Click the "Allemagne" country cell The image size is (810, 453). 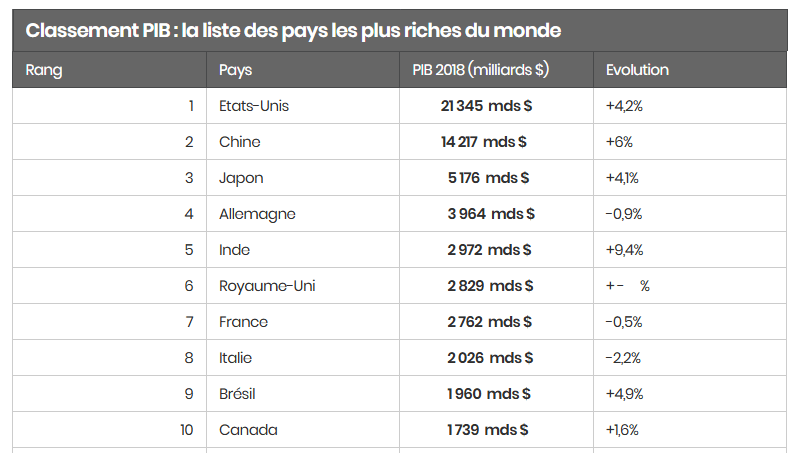click(257, 214)
